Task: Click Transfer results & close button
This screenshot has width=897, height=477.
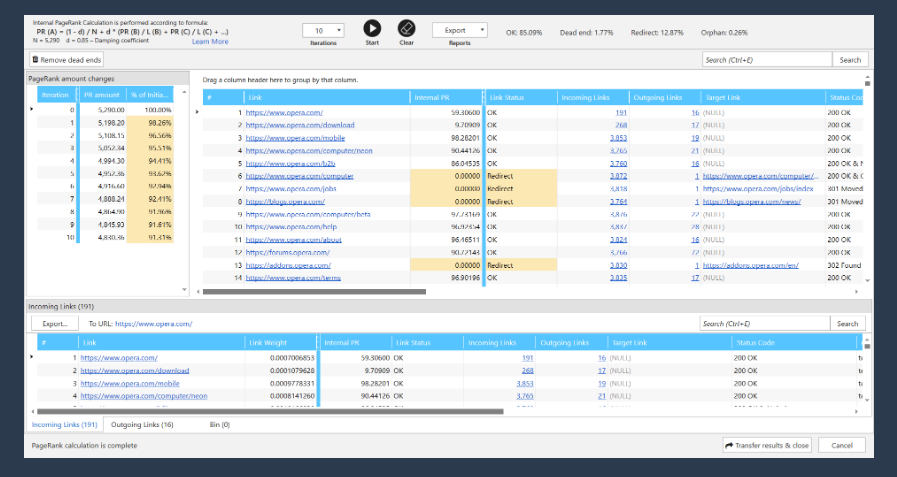Action: 767,445
